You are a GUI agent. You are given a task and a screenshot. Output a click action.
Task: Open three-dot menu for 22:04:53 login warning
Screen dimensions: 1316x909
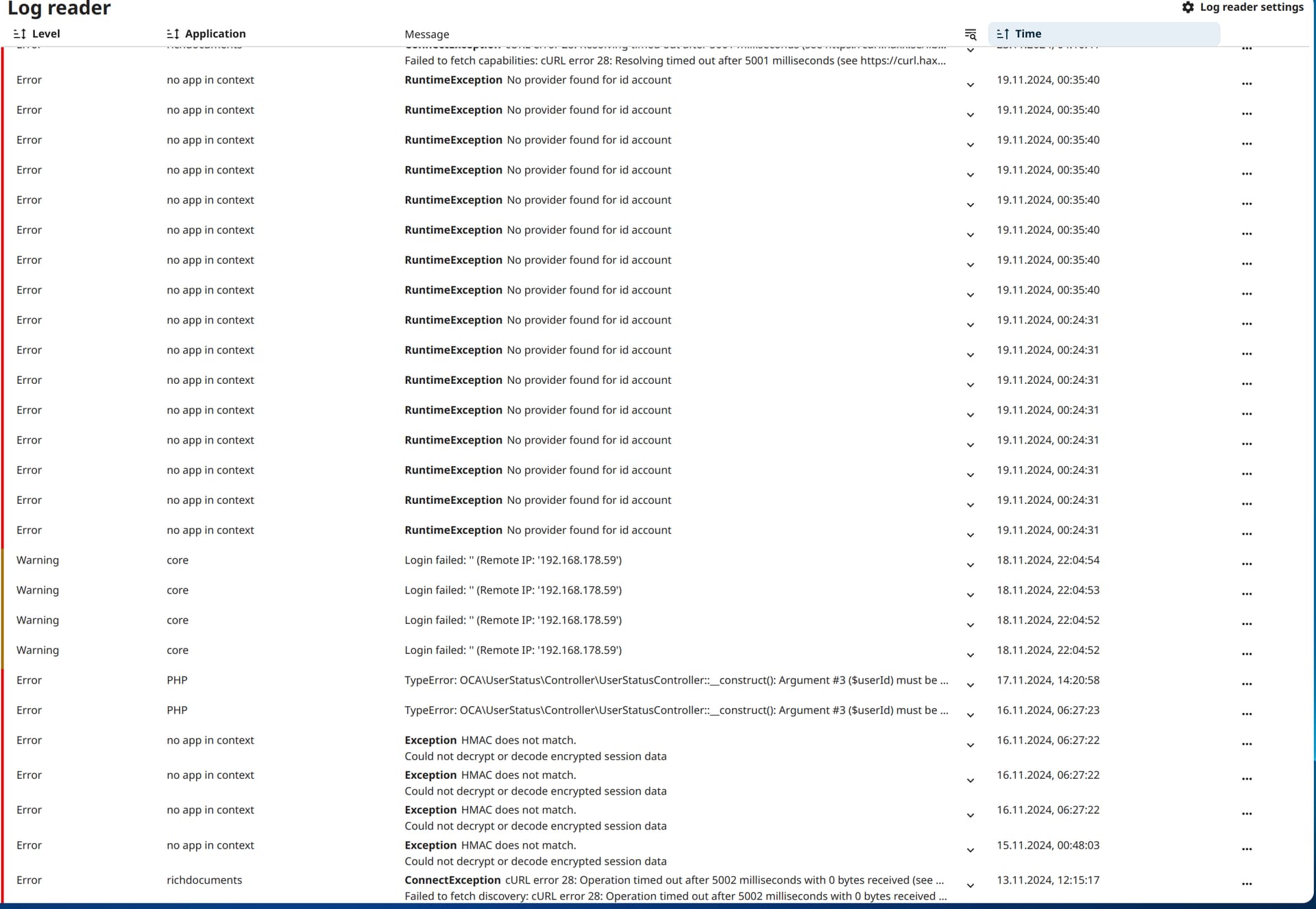[1246, 594]
